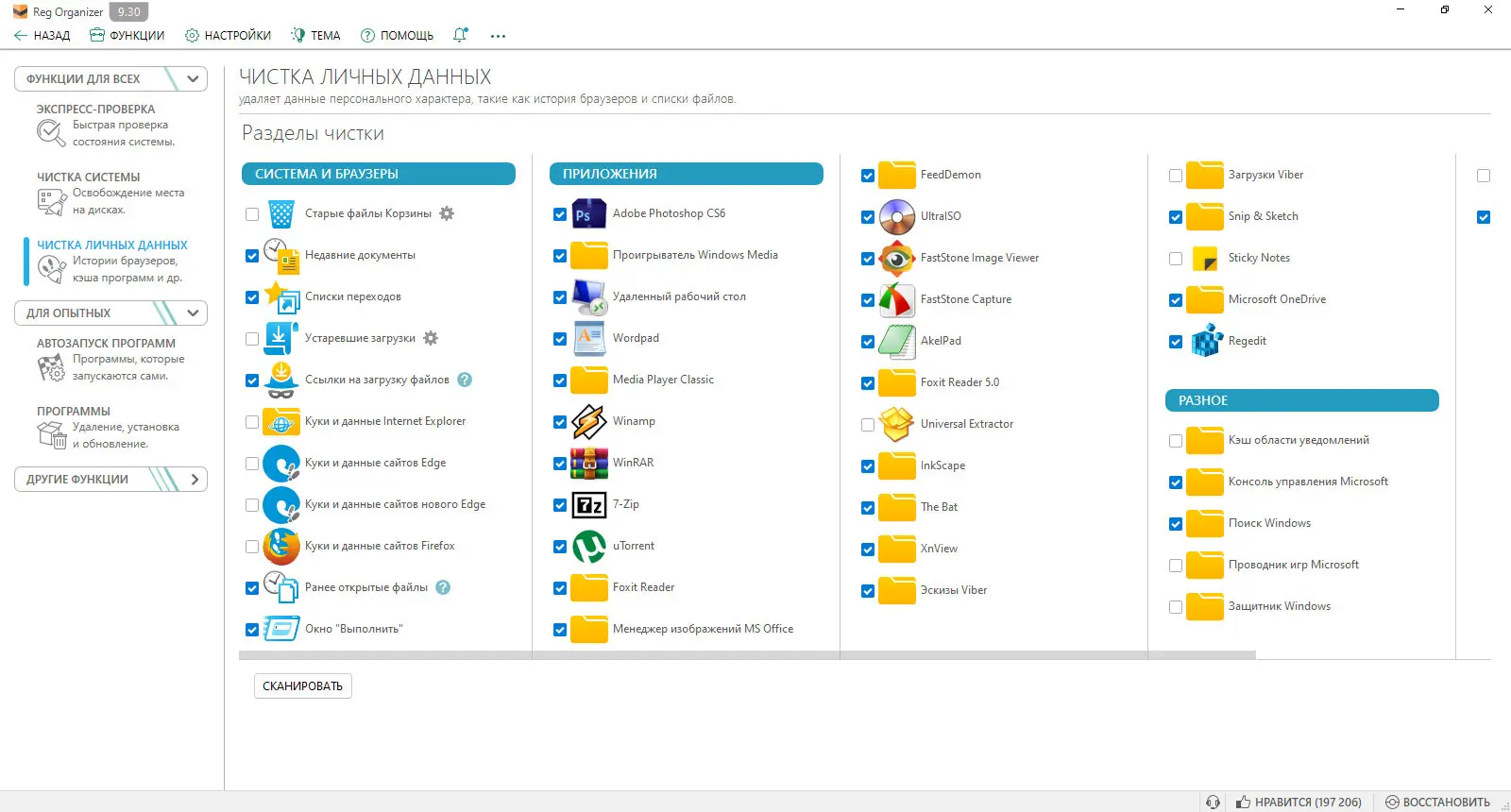Click the Sticky Notes icon

pos(1205,259)
